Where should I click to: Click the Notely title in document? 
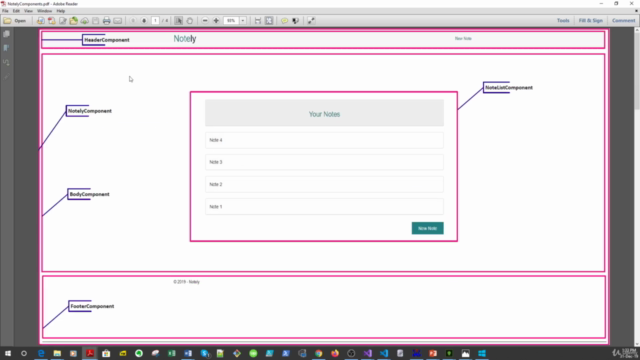click(185, 39)
